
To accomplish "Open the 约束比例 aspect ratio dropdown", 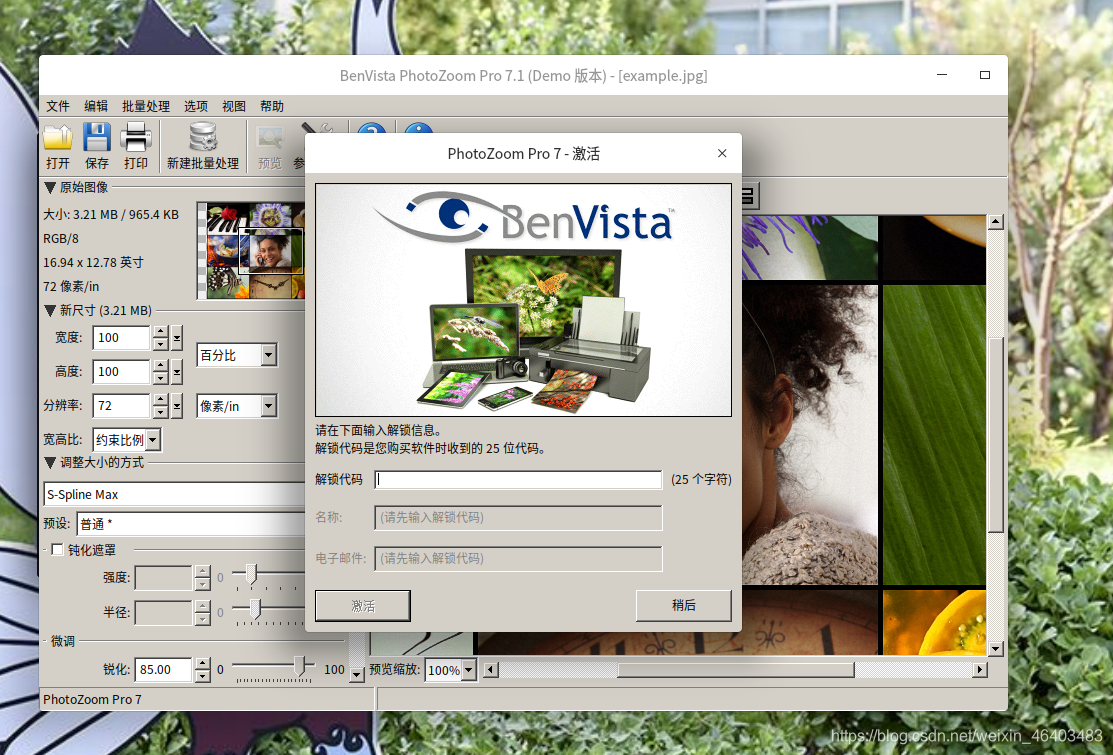I will (x=153, y=440).
